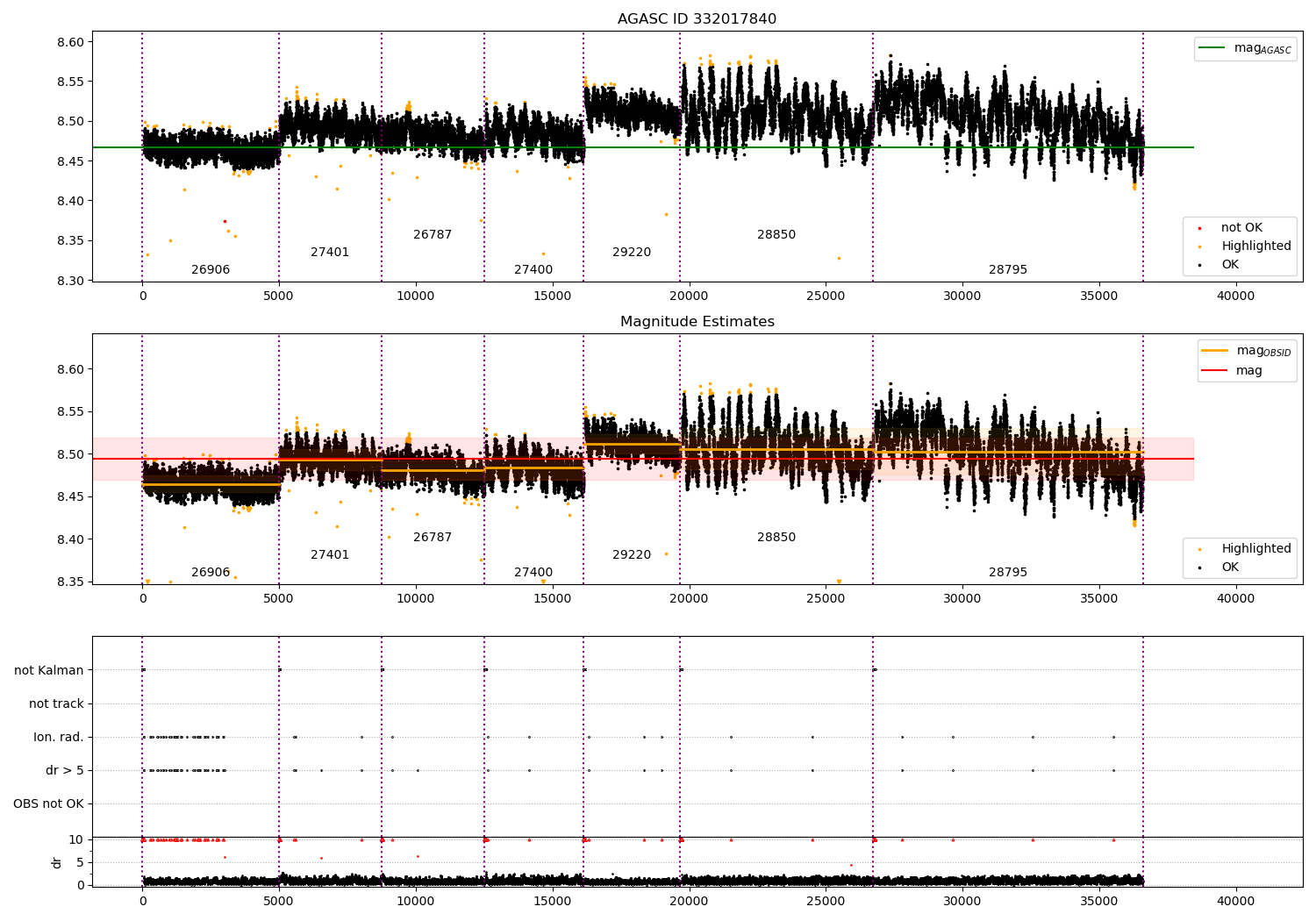
Task: Click the rotated 'dr' axis label
Action: [57, 862]
